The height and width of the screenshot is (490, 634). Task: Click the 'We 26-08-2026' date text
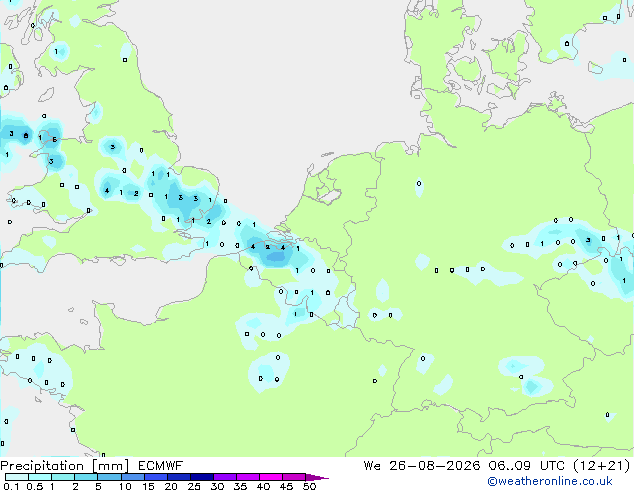pos(422,466)
